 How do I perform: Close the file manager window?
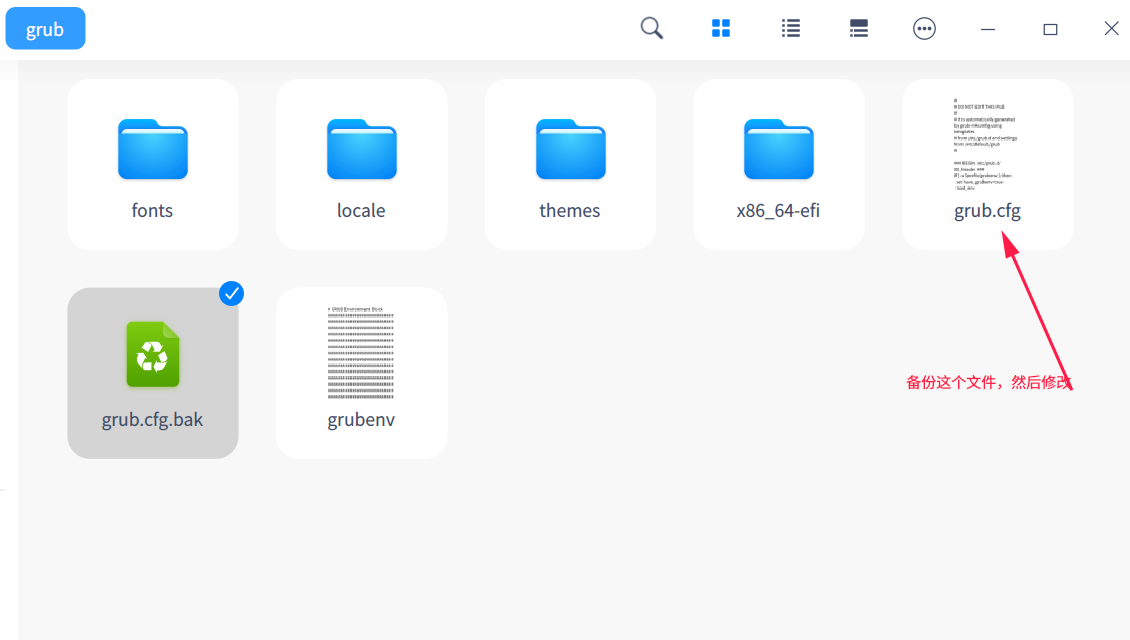(x=1111, y=28)
